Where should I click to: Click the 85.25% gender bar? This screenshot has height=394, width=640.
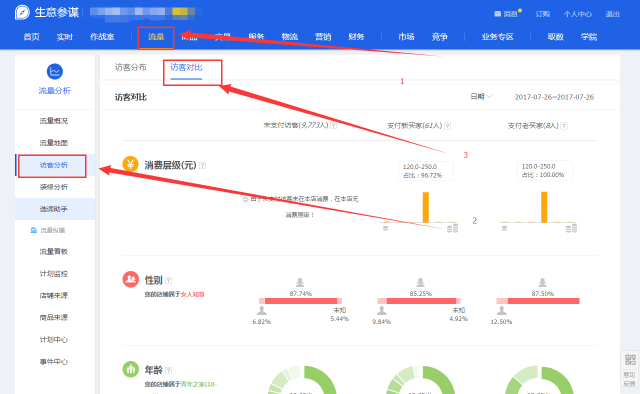(419, 301)
